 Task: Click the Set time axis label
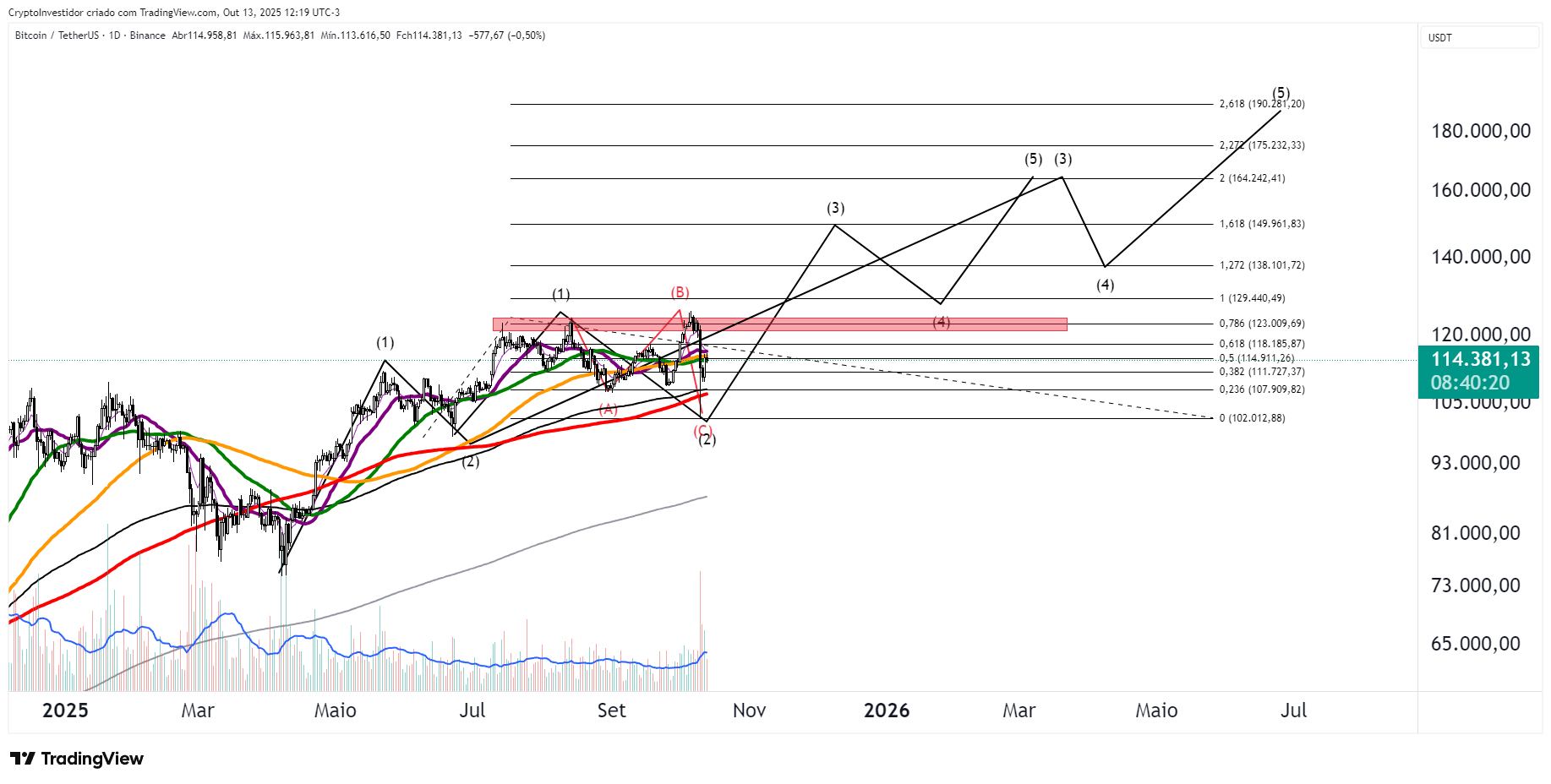pos(611,710)
